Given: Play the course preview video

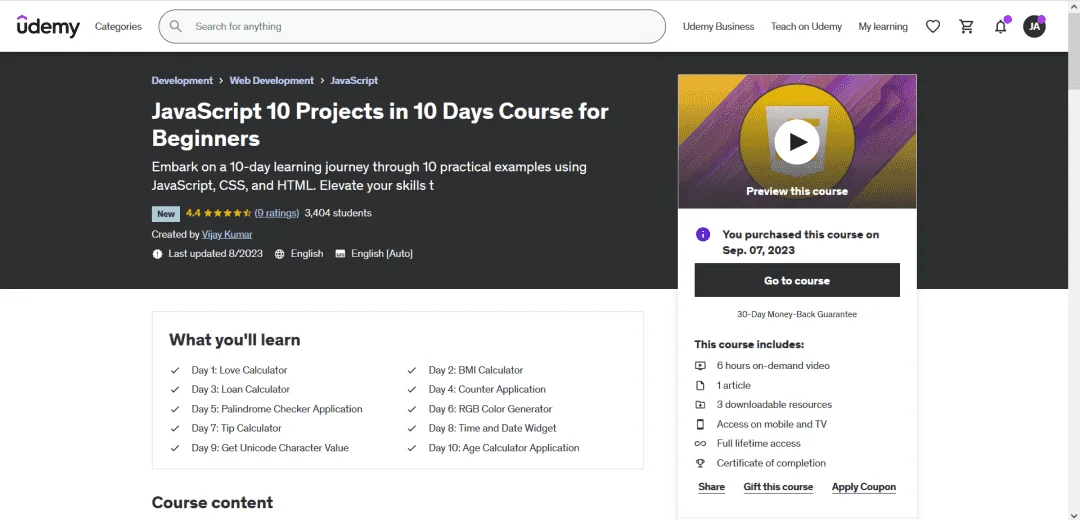Looking at the screenshot, I should coord(797,141).
